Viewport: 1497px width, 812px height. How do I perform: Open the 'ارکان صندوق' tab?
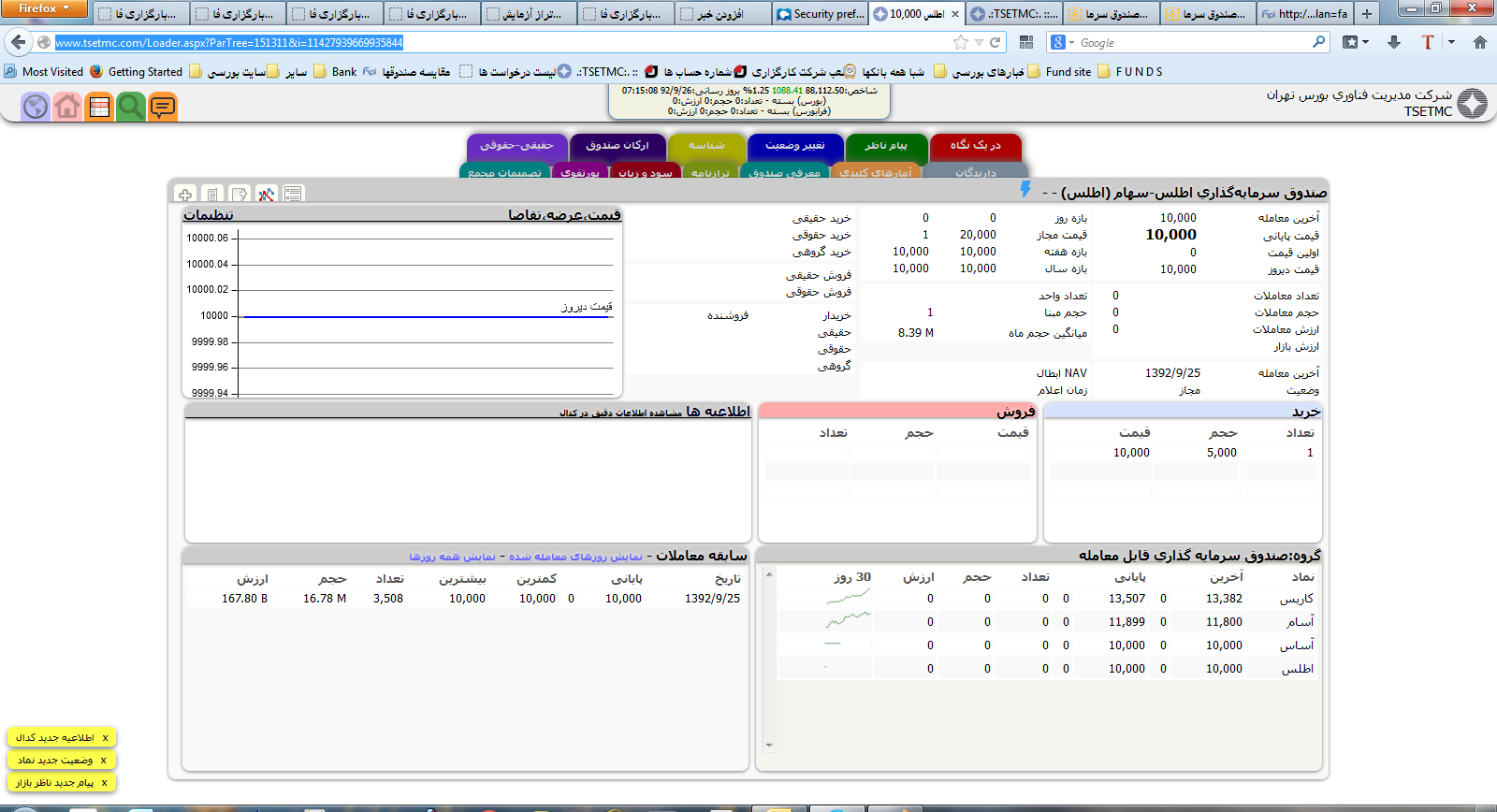coord(617,146)
